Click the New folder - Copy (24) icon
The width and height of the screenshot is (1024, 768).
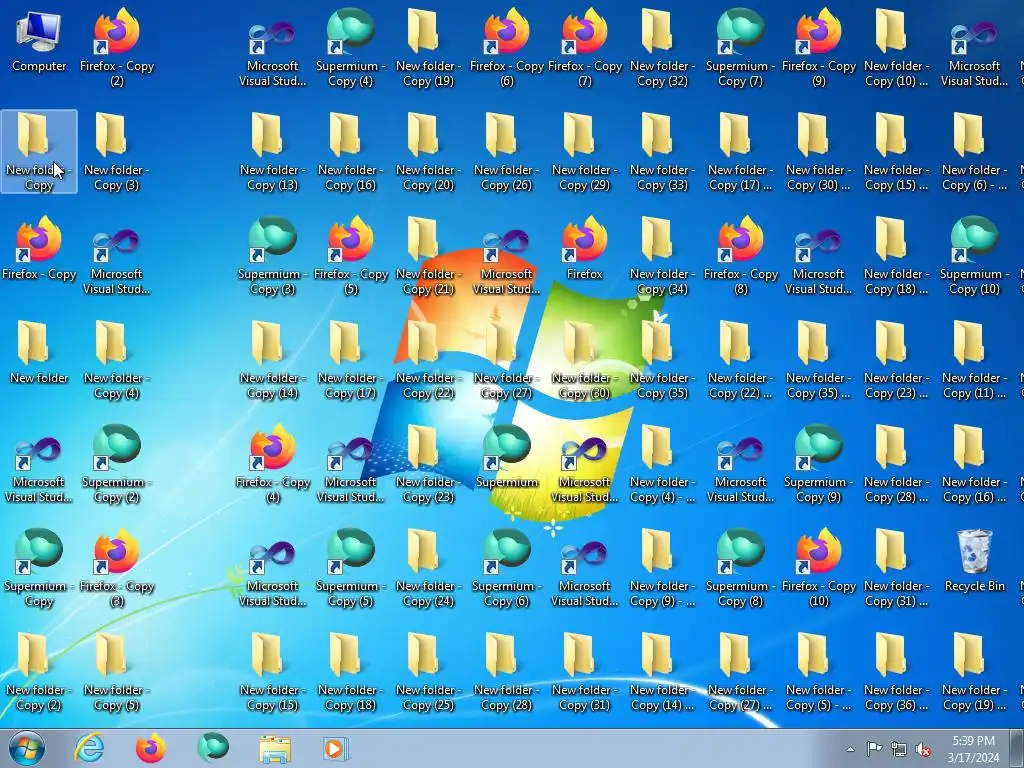point(428,568)
